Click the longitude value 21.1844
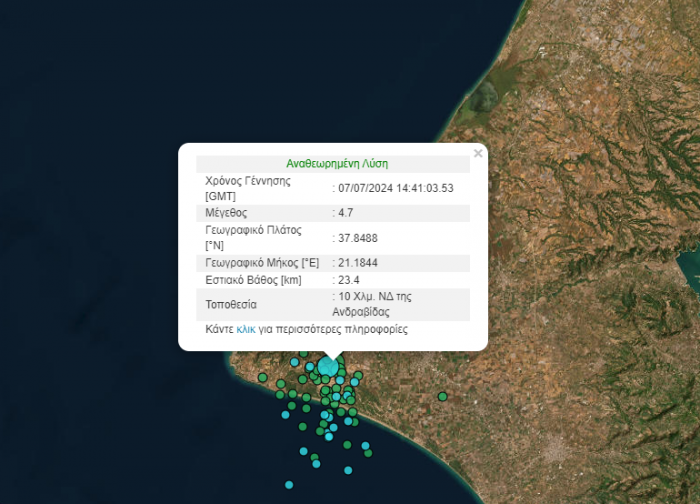The height and width of the screenshot is (504, 700). click(x=356, y=262)
